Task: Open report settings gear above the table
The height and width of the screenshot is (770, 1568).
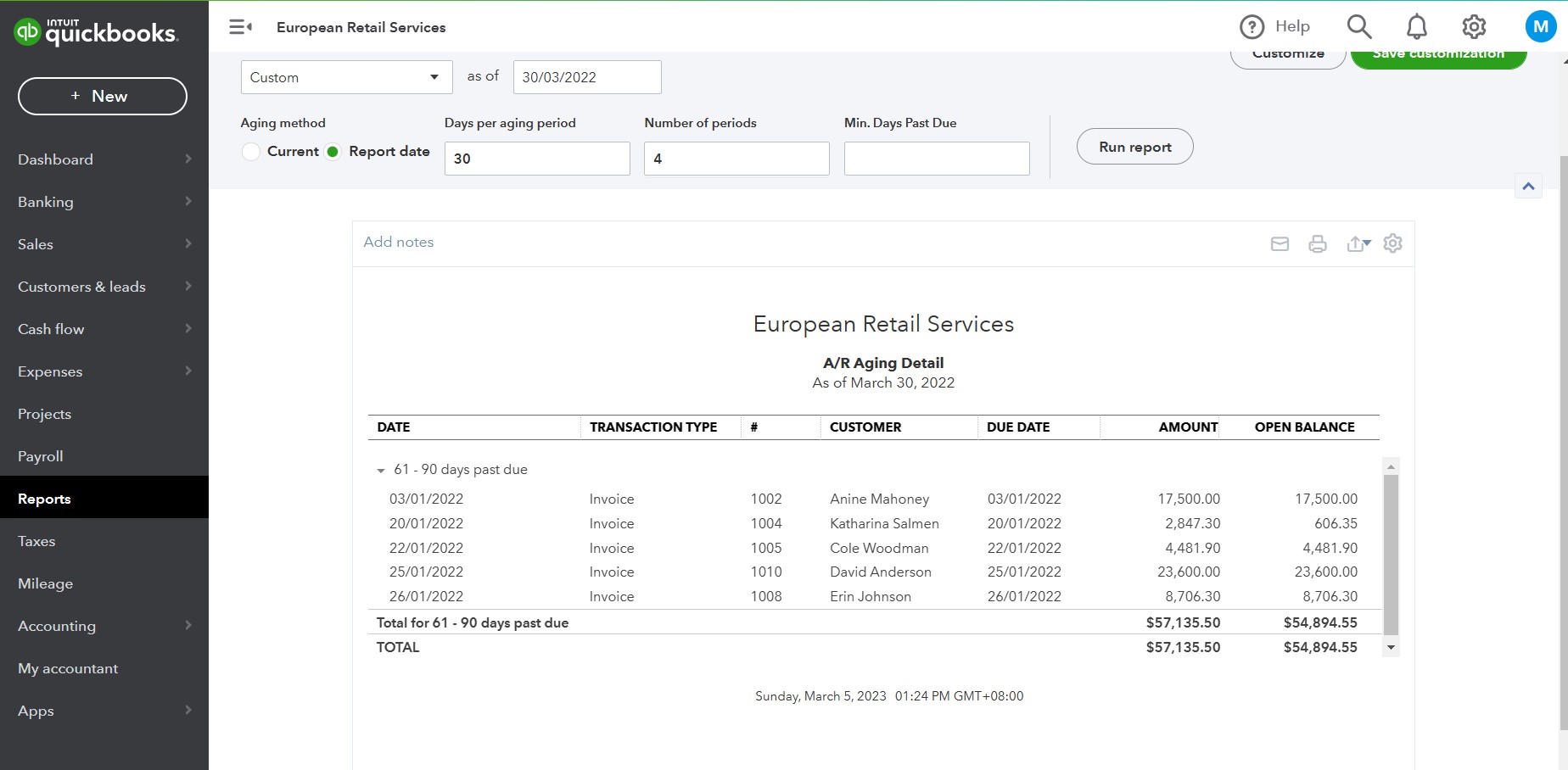Action: pos(1392,243)
